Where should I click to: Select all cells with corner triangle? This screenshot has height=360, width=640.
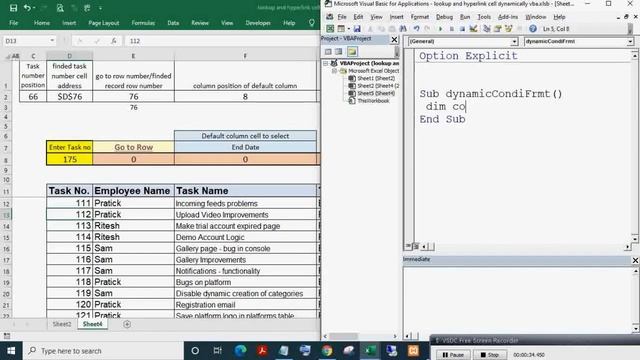click(7, 56)
